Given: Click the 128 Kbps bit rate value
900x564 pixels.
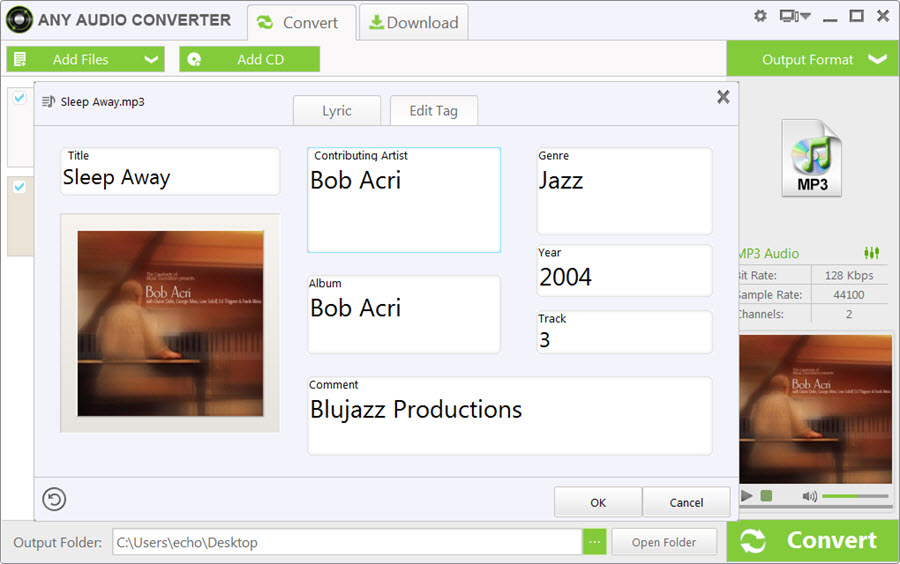Looking at the screenshot, I should tap(849, 275).
